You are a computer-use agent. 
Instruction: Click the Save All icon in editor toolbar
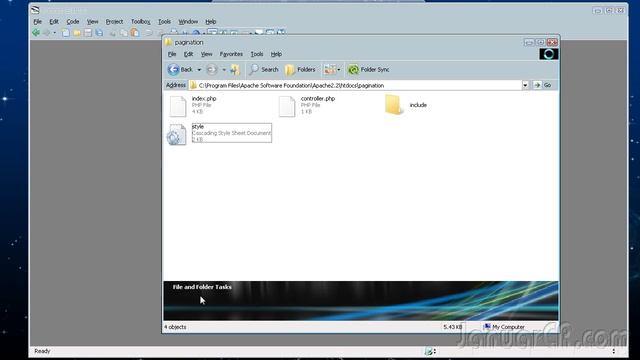99,33
